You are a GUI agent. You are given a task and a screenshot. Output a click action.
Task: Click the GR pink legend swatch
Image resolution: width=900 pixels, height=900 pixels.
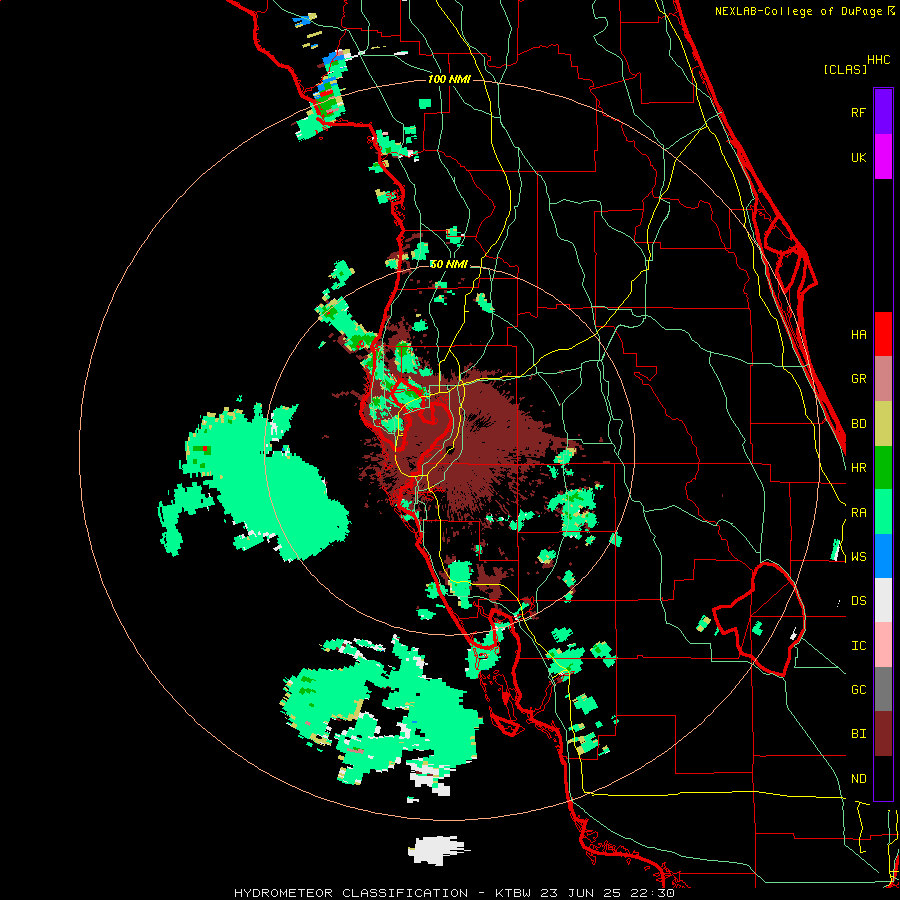tap(883, 379)
